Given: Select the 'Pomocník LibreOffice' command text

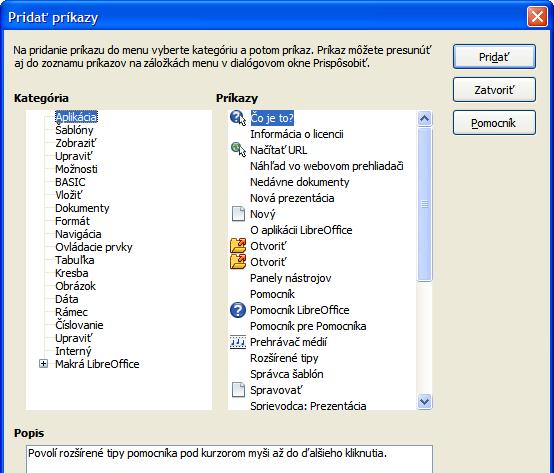Looking at the screenshot, I should point(300,310).
